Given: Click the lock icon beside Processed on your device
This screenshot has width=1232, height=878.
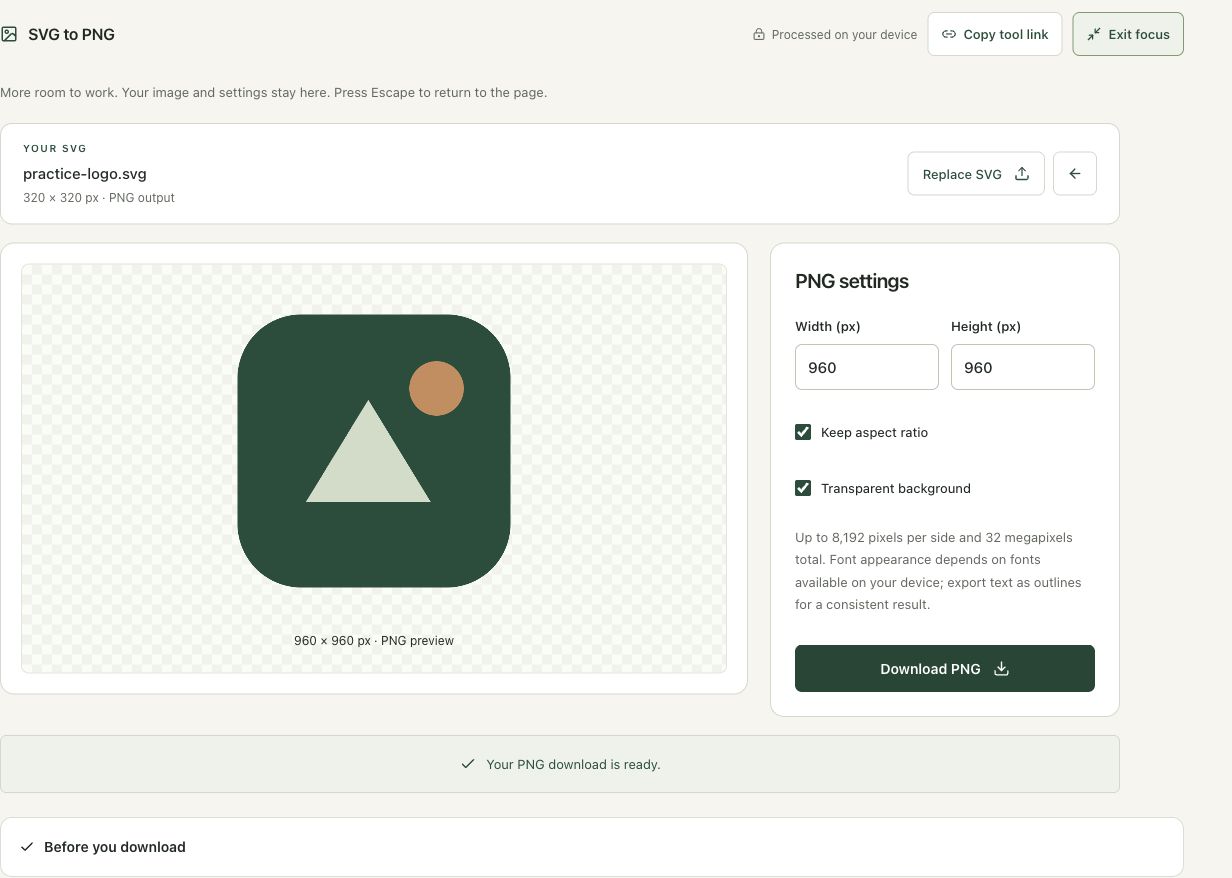Looking at the screenshot, I should click(x=759, y=34).
